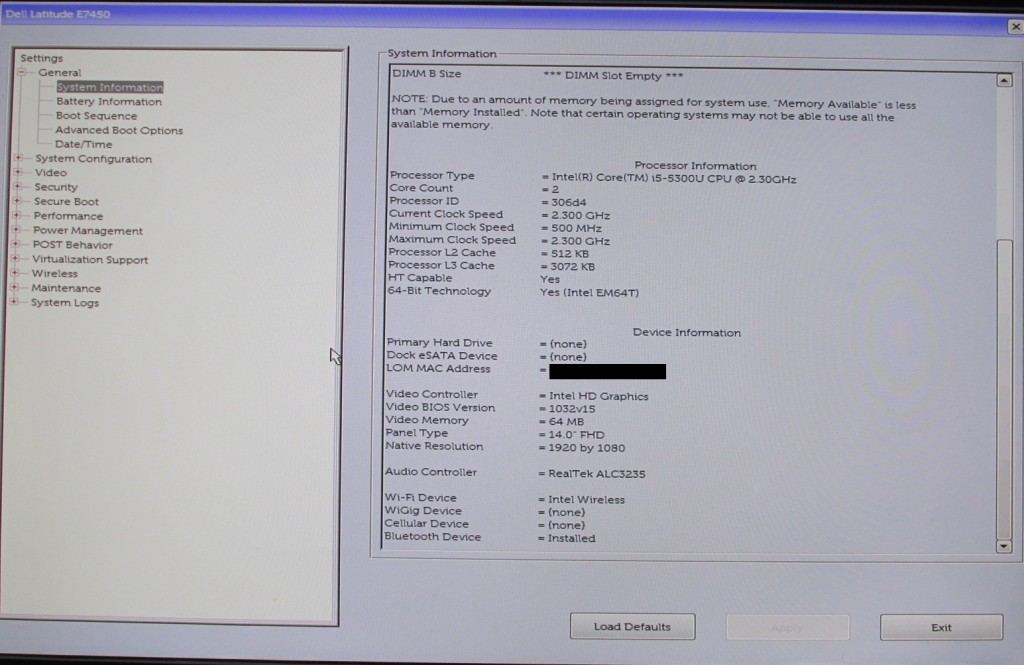This screenshot has width=1024, height=665.
Task: Select the System Logs label
Action: click(x=65, y=302)
